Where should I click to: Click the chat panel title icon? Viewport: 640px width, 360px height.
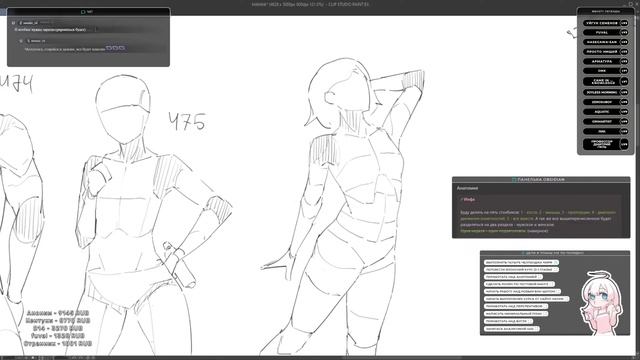83,12
